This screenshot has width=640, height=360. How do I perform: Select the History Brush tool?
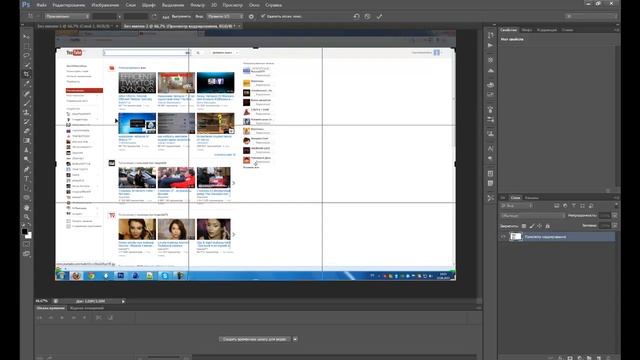[x=27, y=122]
